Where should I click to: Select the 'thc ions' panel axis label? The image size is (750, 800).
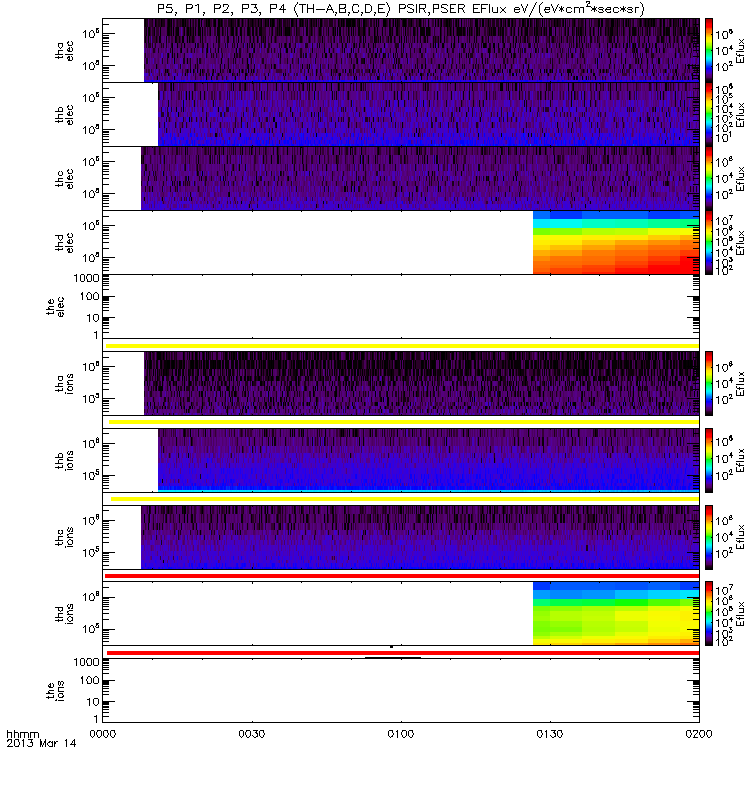coord(64,537)
